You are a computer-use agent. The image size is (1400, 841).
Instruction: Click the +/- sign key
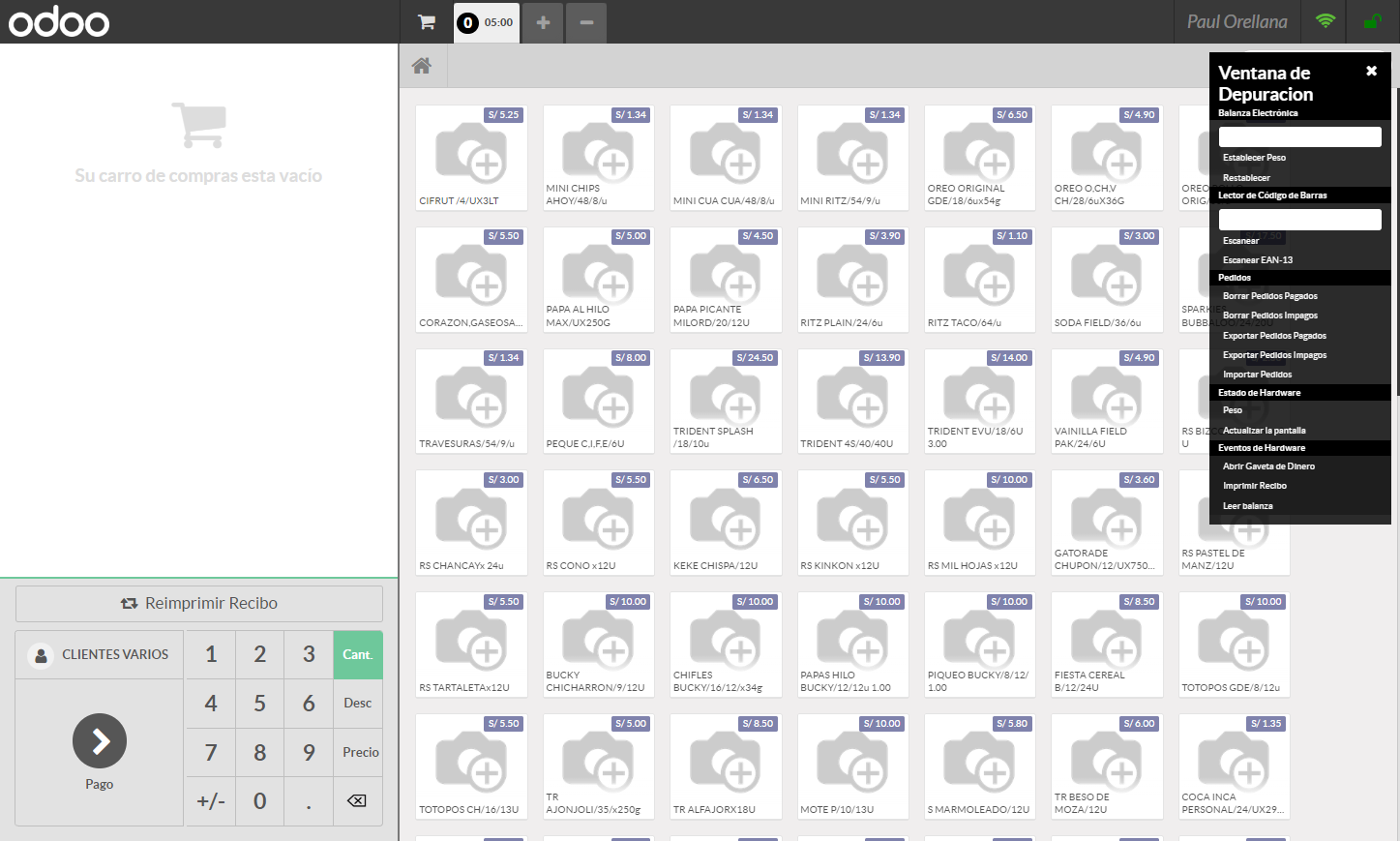(x=211, y=800)
